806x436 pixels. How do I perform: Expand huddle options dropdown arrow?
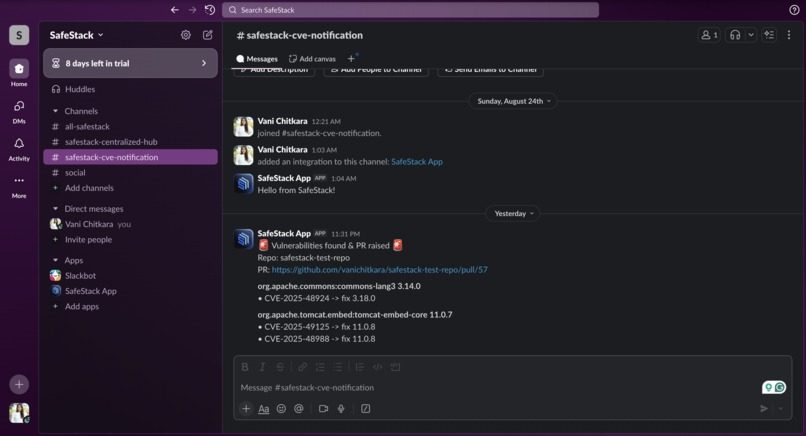(751, 35)
